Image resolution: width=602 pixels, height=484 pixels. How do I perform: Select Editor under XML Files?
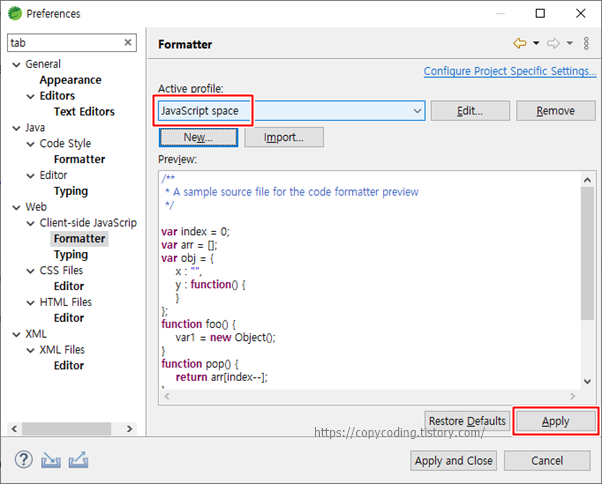tap(69, 365)
